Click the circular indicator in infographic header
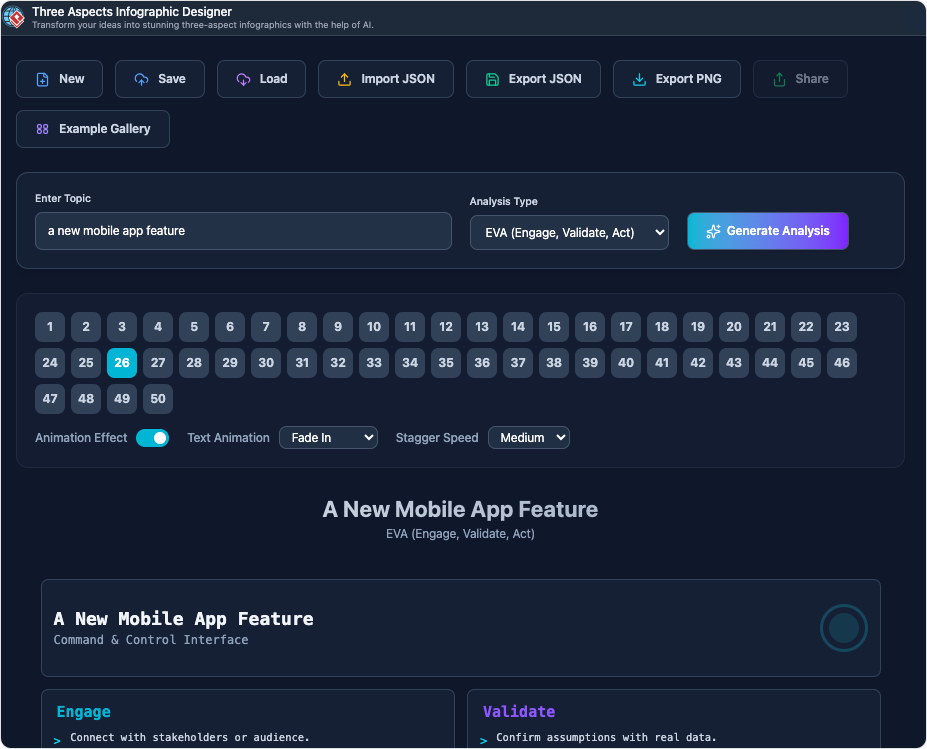 tap(844, 628)
